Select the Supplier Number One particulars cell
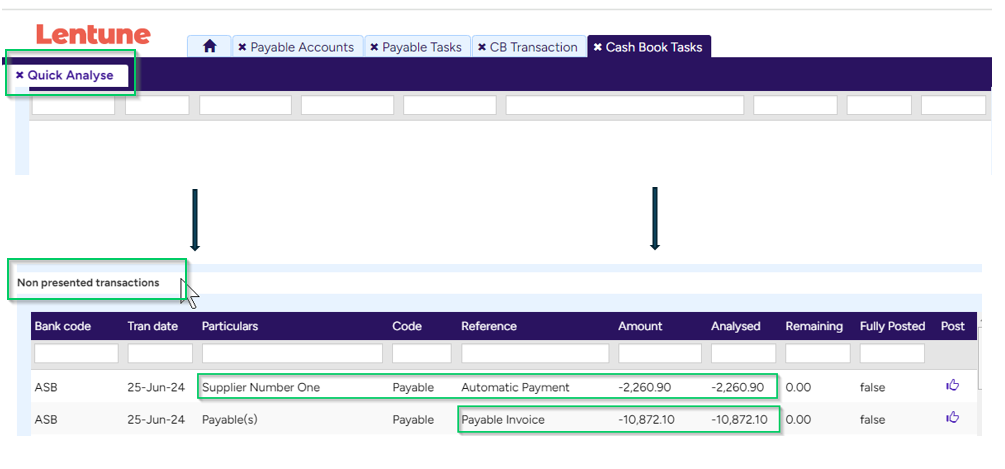Screen dimensions: 1005x469 tap(261, 387)
